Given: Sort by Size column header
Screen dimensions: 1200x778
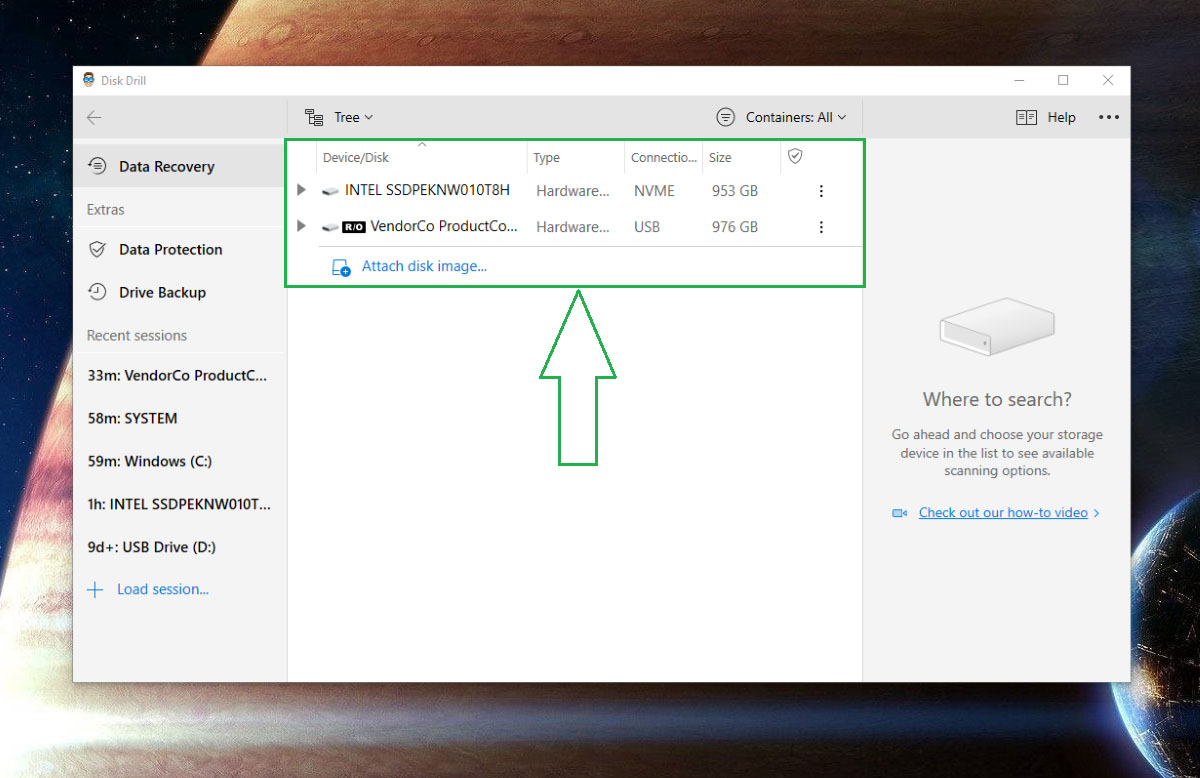Looking at the screenshot, I should (720, 157).
